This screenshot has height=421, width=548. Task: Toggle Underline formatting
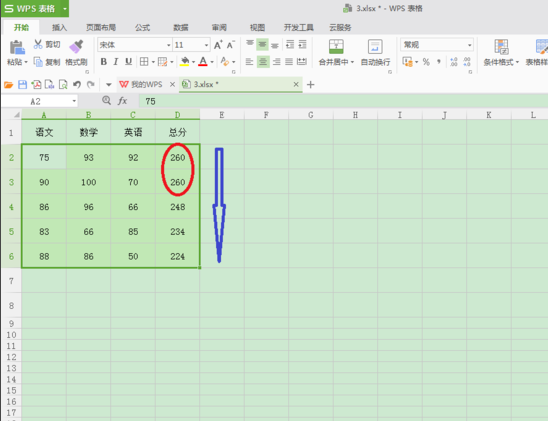point(128,62)
